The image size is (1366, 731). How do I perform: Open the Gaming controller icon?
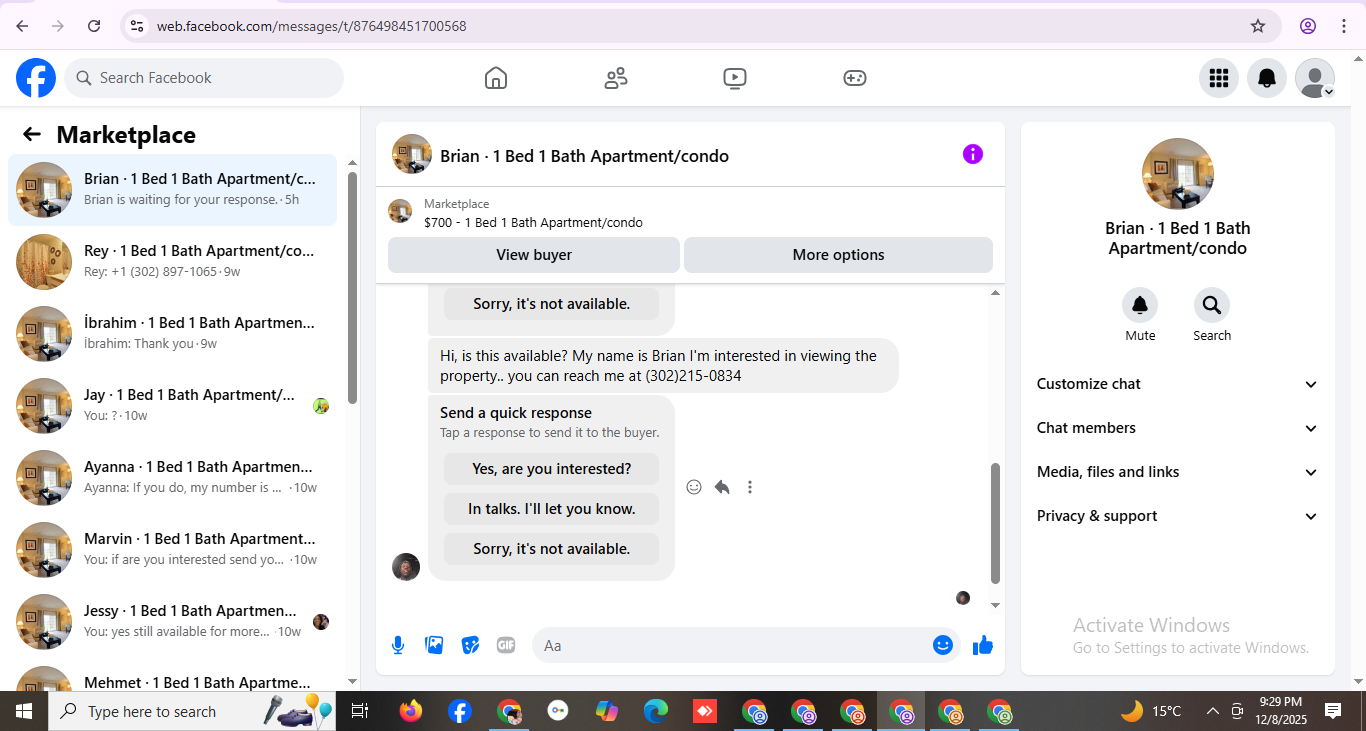(855, 78)
